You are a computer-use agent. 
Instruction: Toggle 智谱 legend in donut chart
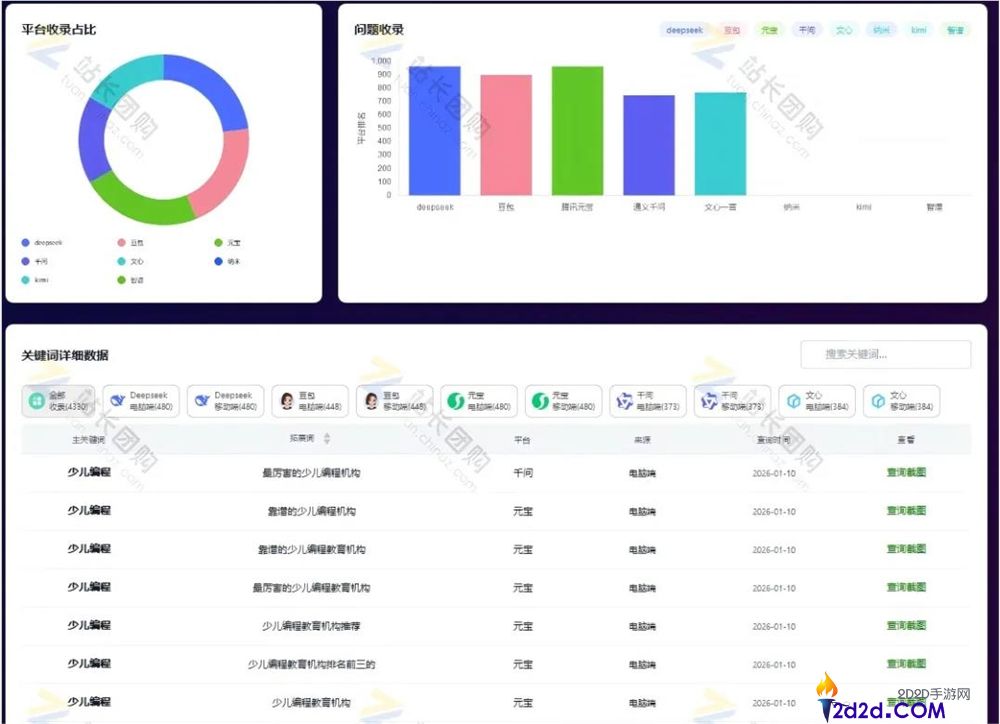point(131,279)
